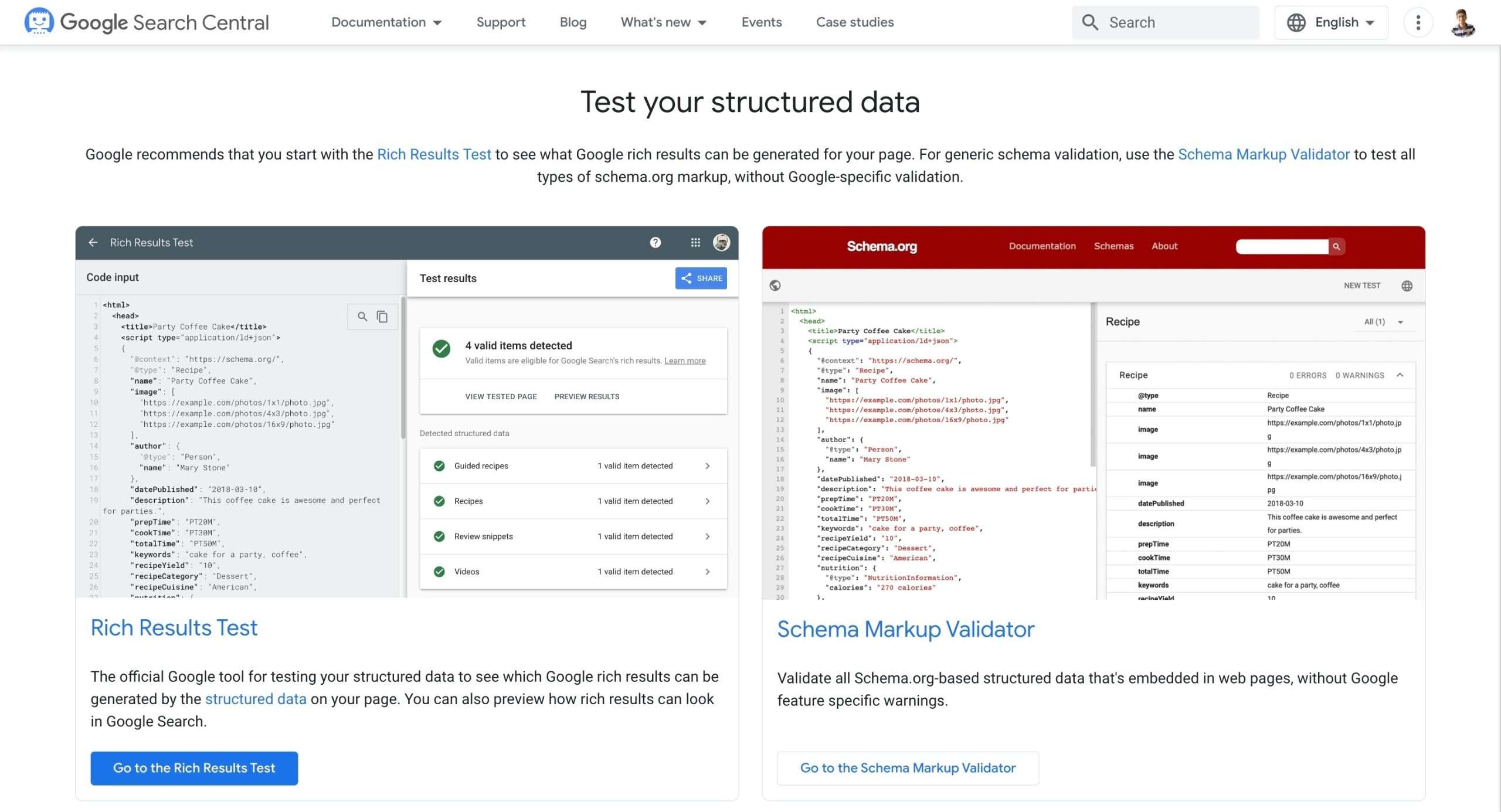Click the 'Code input' label
Screen dimensions: 1501x812
[113, 277]
